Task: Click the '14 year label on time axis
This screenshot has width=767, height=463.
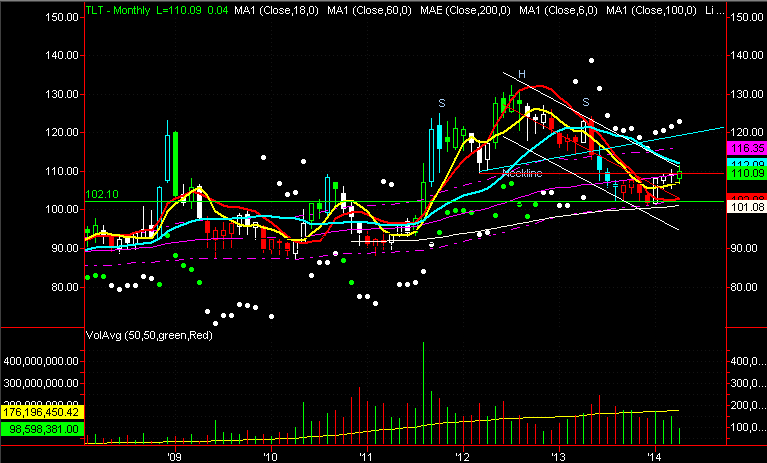Action: [x=654, y=457]
